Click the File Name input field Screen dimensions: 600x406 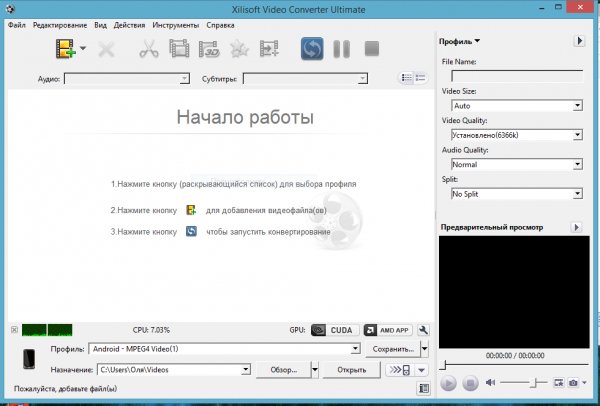pos(517,76)
